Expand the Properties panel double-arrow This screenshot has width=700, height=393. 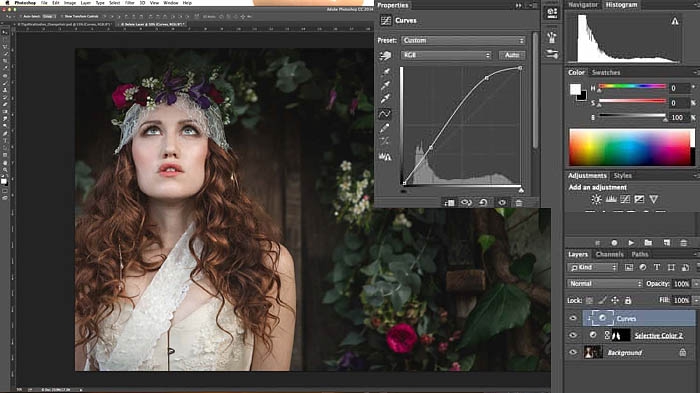point(519,5)
